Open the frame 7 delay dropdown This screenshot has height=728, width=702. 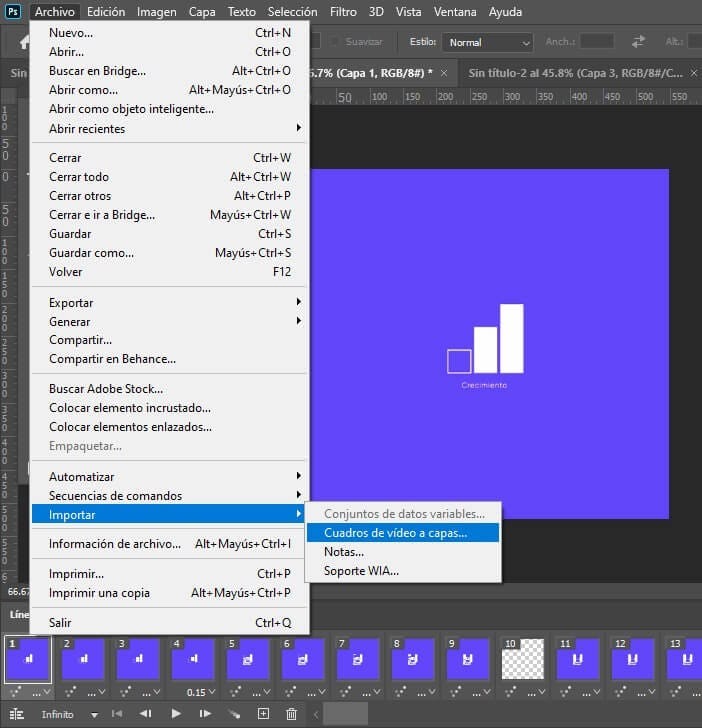click(x=371, y=692)
